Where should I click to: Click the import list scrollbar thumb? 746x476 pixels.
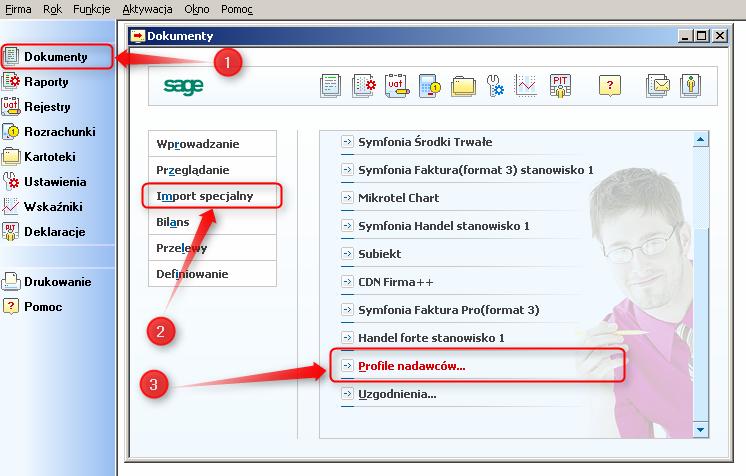(700, 324)
